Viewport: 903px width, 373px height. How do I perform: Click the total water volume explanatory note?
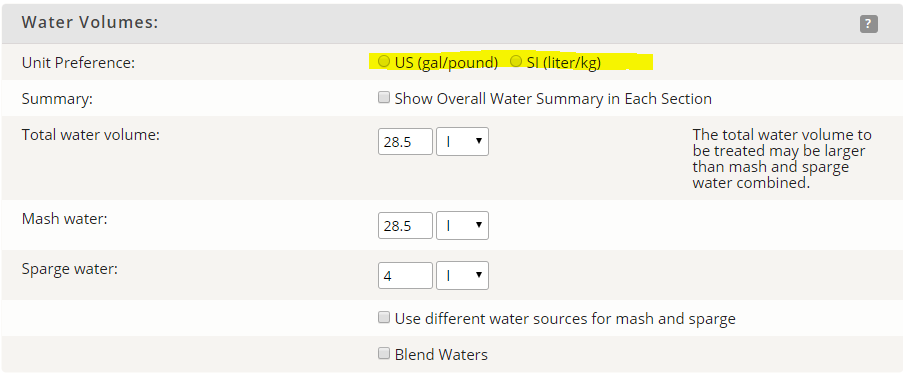pyautogui.click(x=782, y=159)
